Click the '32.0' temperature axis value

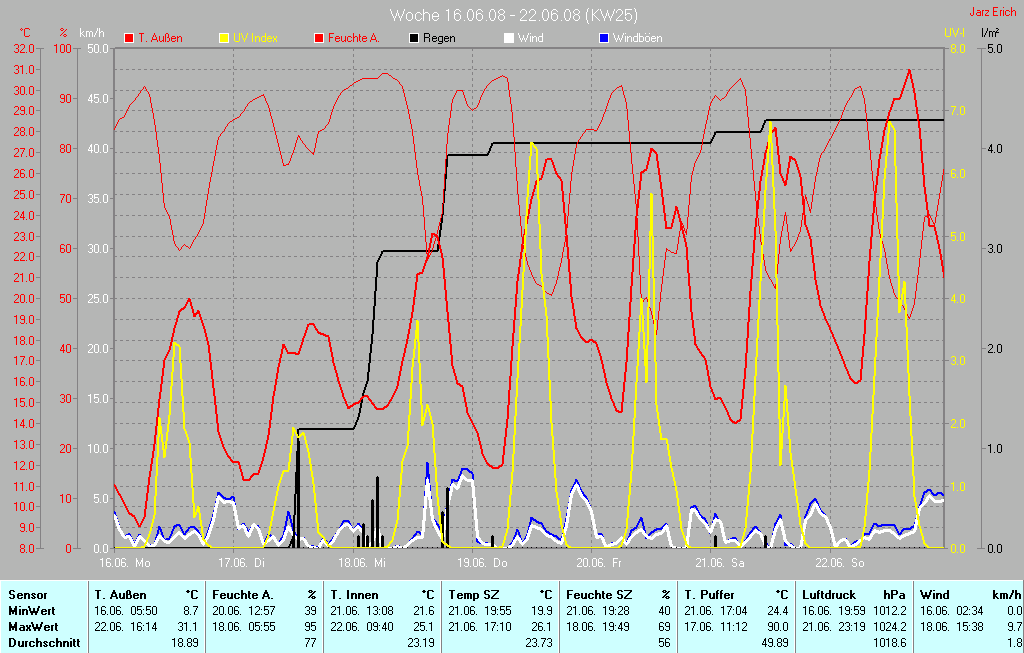point(24,48)
